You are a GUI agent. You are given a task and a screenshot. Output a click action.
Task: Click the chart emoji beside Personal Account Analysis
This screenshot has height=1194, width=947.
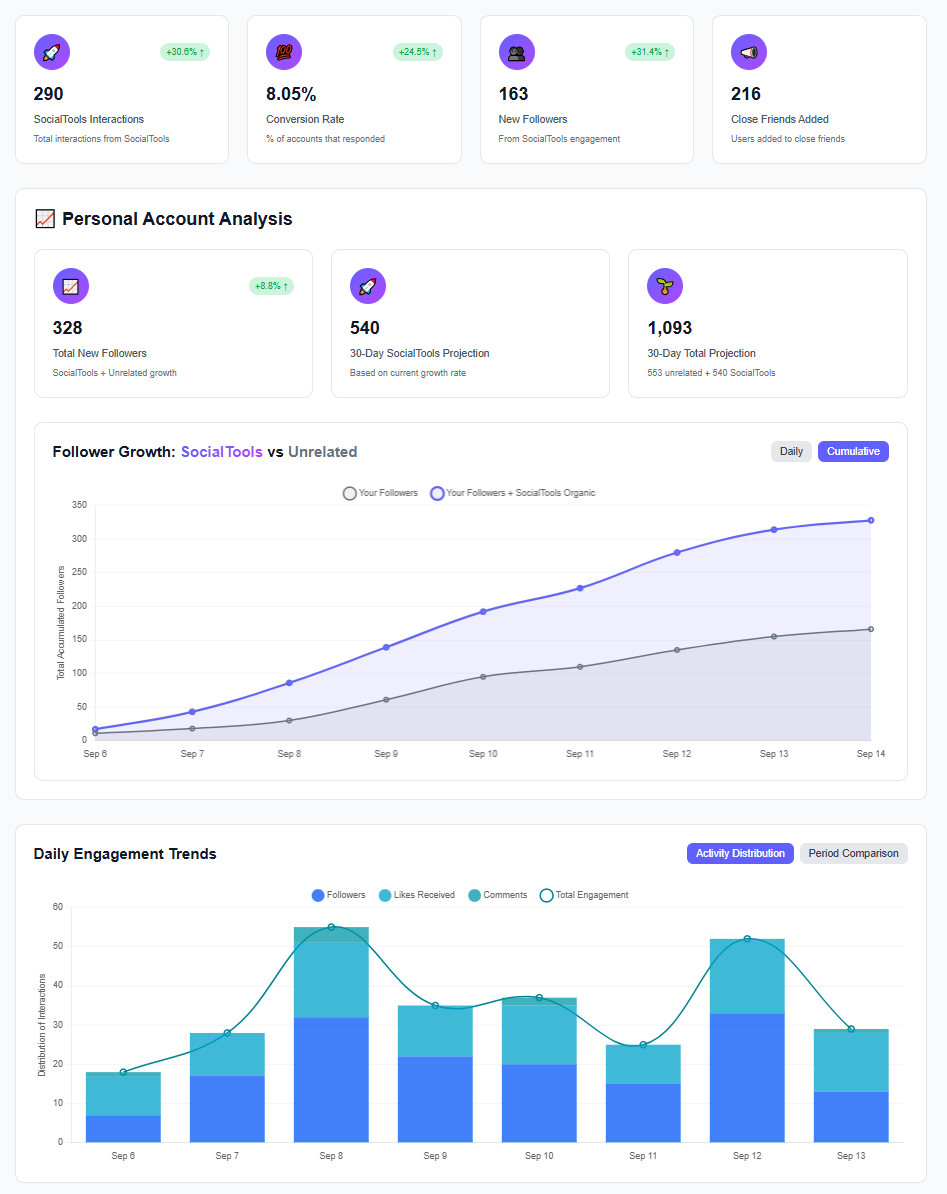click(x=45, y=219)
